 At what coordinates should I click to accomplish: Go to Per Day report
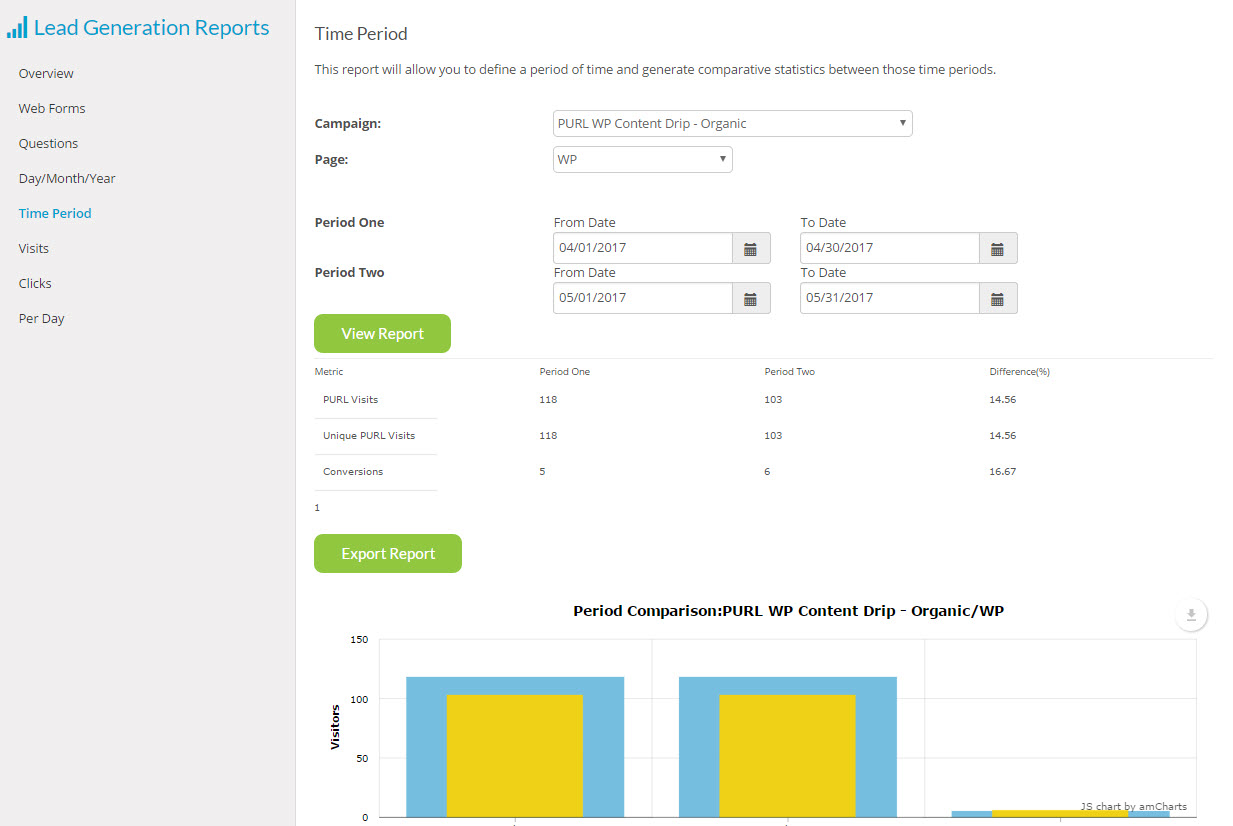tap(42, 318)
